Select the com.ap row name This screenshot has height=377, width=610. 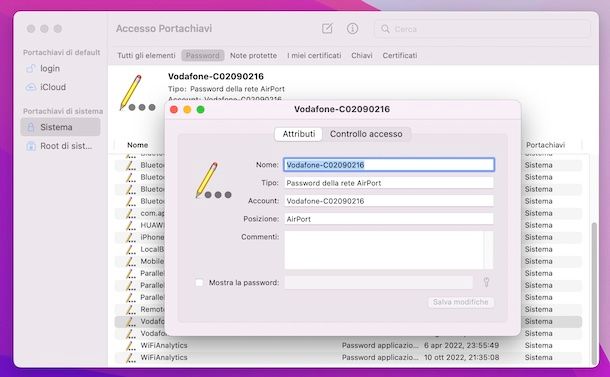click(152, 213)
